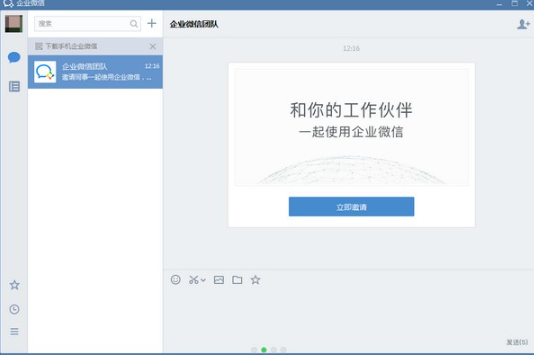The width and height of the screenshot is (534, 360).
Task: Click the send file folder icon
Action: click(x=237, y=280)
